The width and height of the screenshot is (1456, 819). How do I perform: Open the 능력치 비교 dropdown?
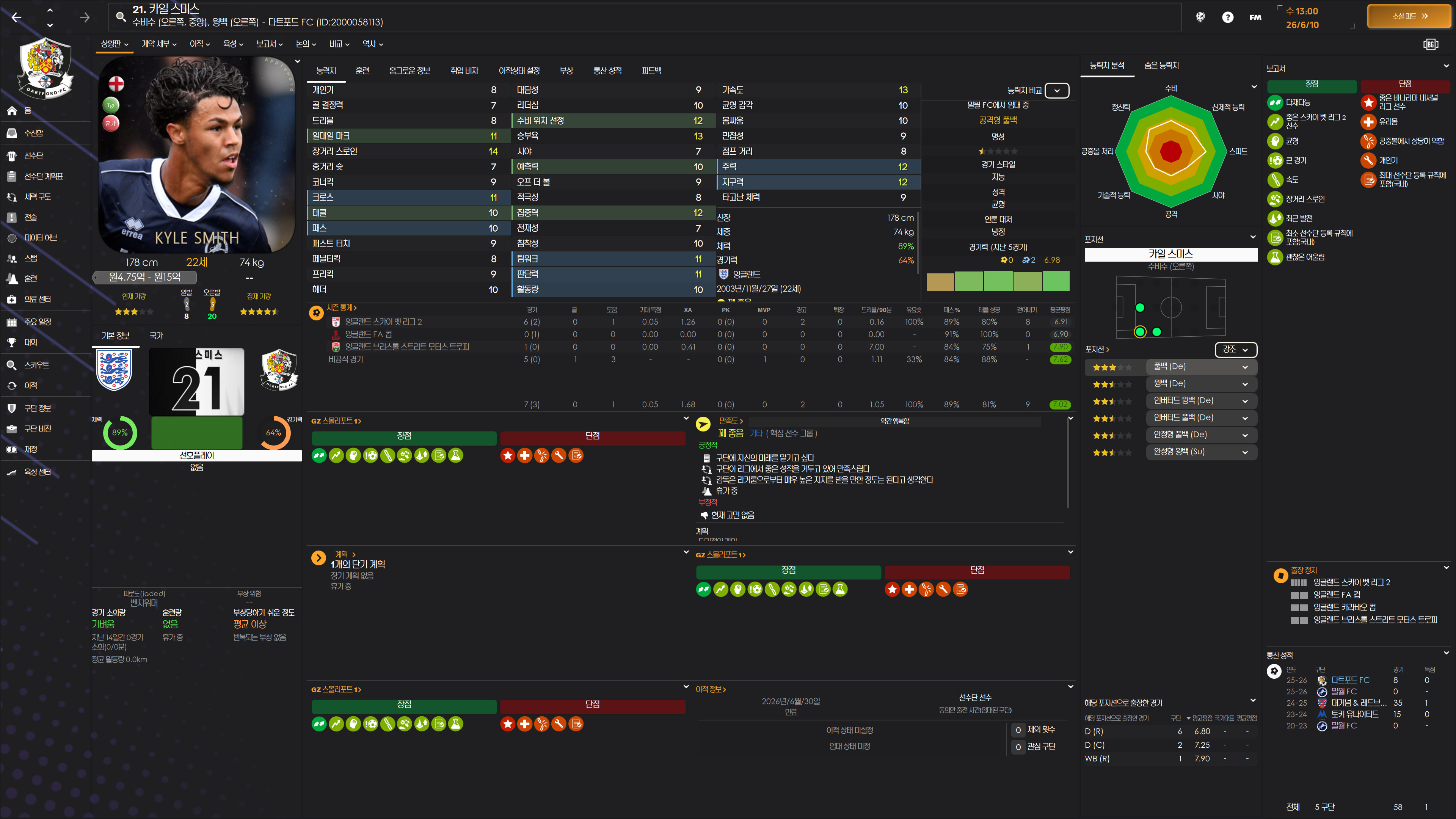1056,91
